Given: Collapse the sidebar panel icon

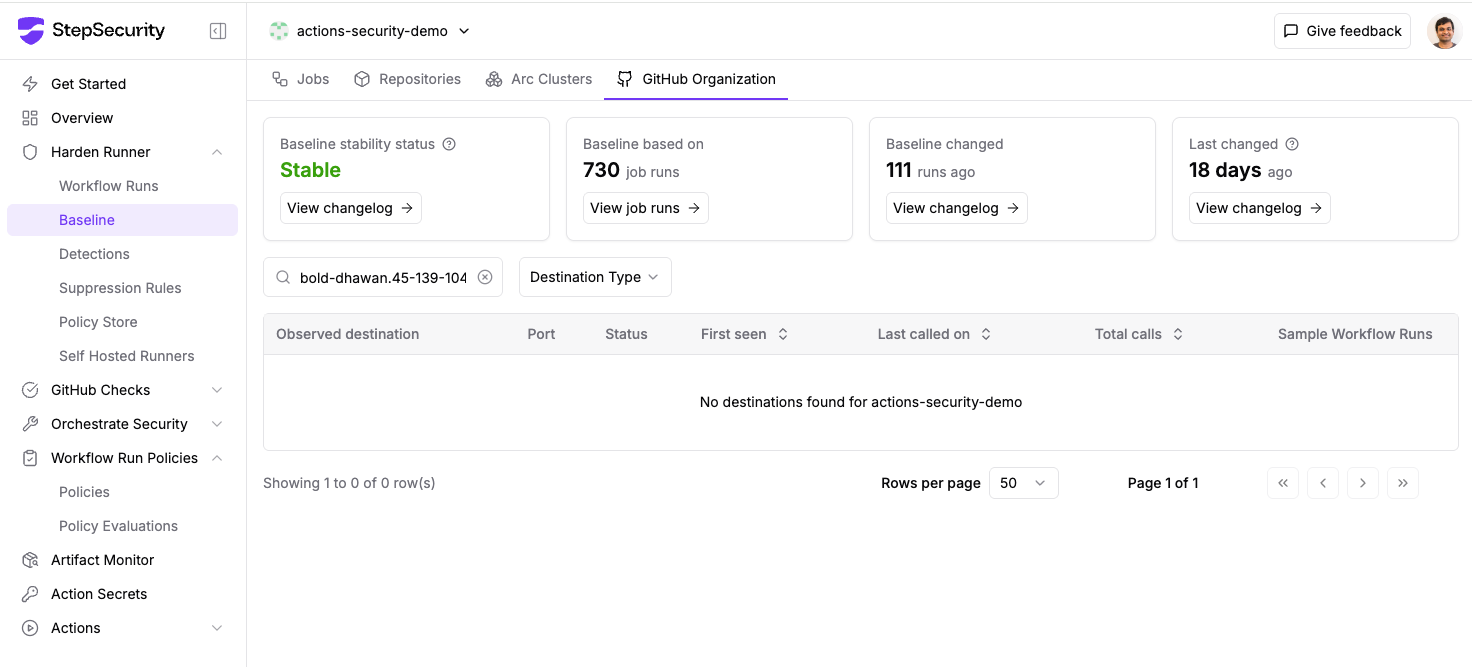Looking at the screenshot, I should click(217, 31).
